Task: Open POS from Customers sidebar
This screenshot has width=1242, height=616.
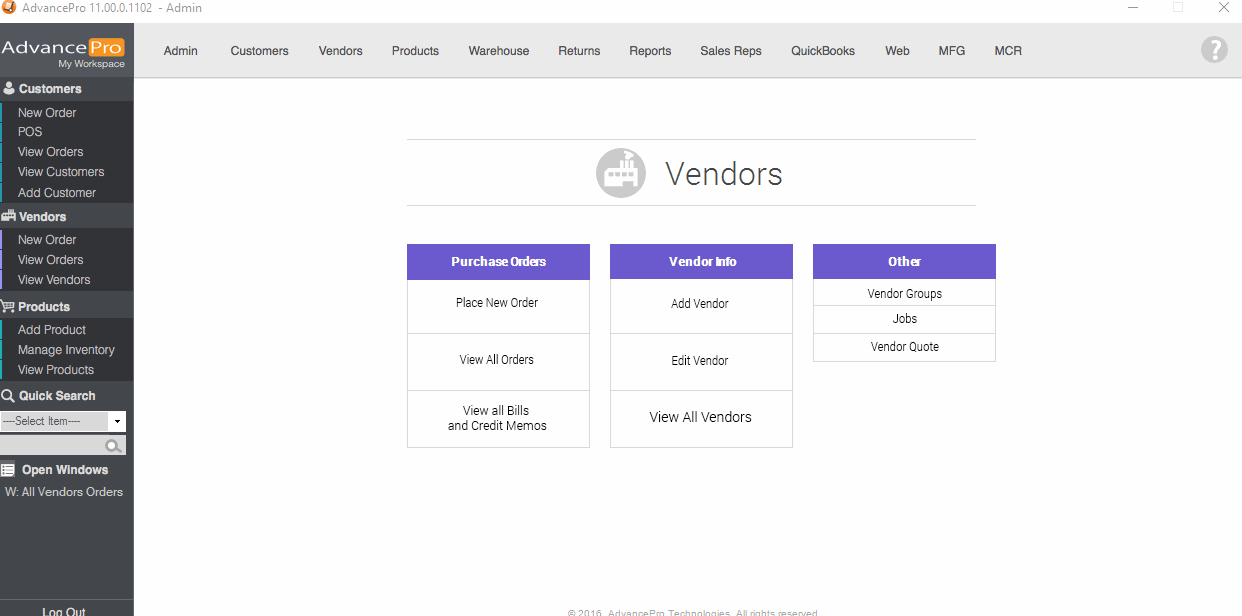Action: click(x=30, y=132)
